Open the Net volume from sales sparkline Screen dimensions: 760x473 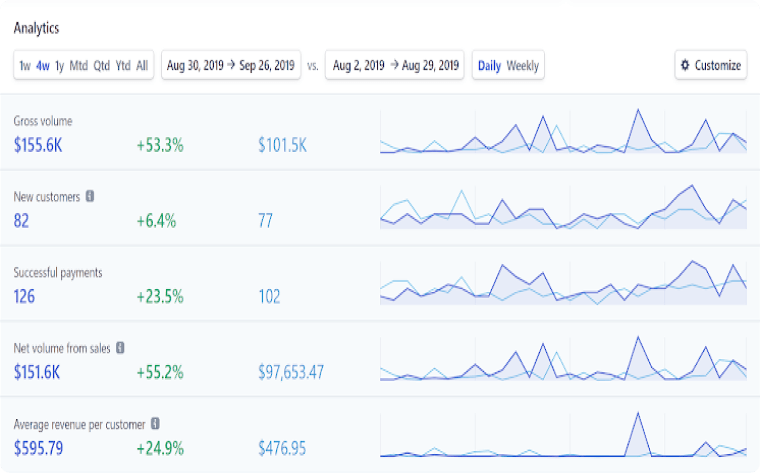[563, 359]
